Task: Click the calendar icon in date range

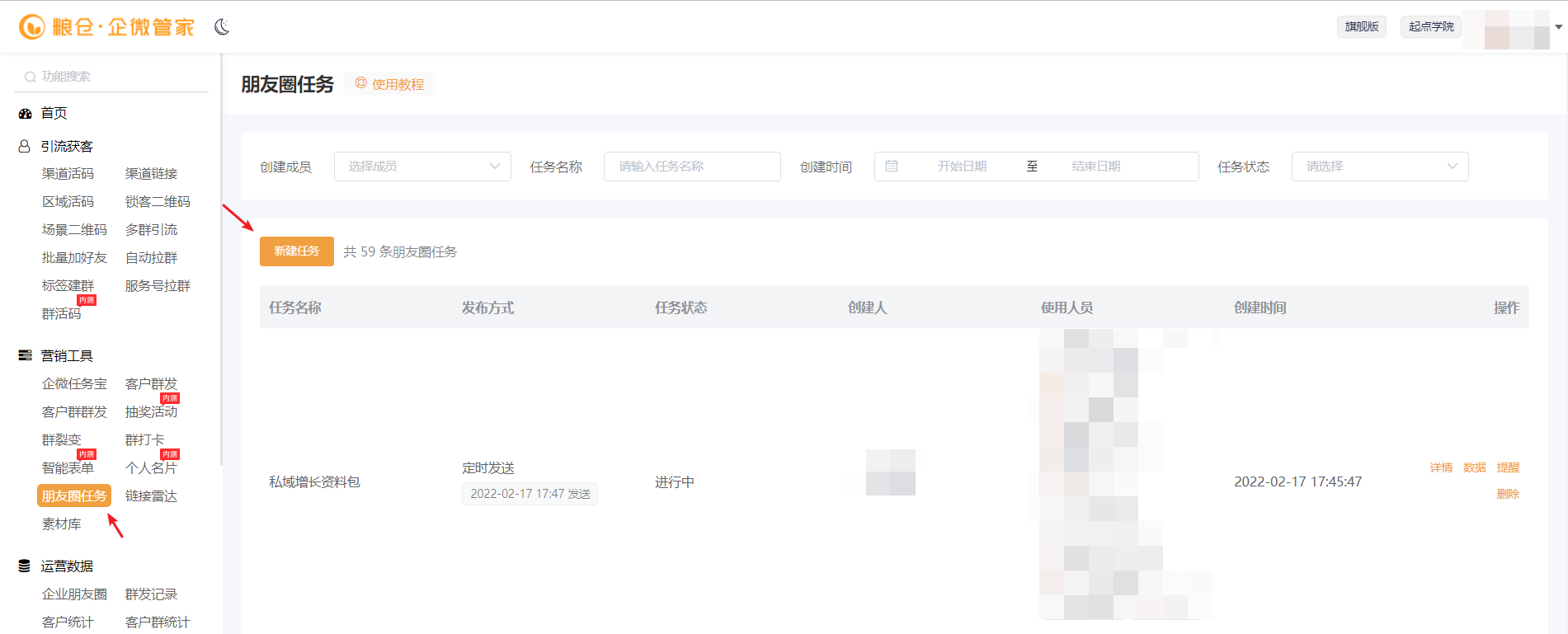Action: 892,167
